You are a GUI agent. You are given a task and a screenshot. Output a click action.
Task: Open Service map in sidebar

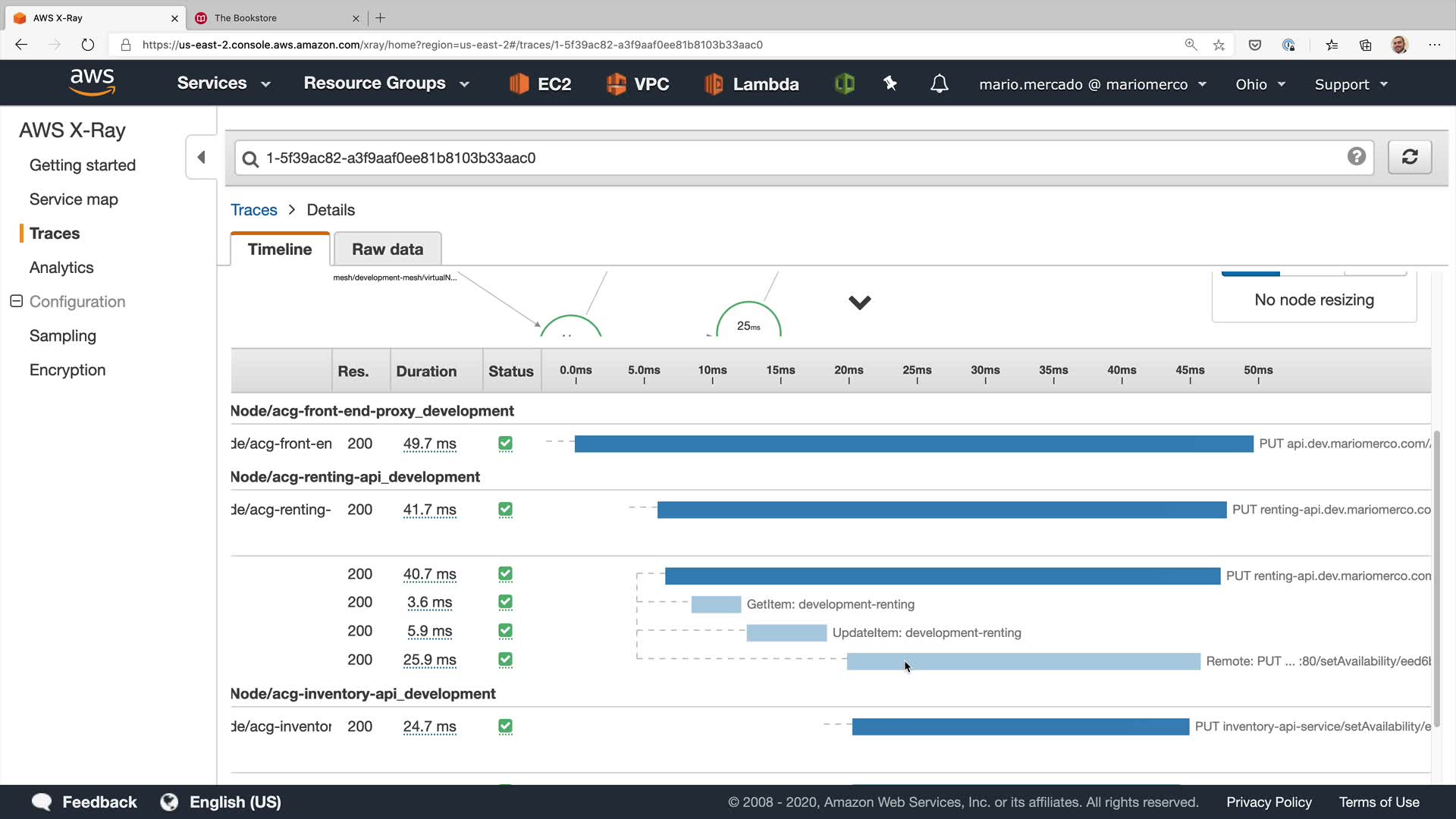(x=74, y=199)
